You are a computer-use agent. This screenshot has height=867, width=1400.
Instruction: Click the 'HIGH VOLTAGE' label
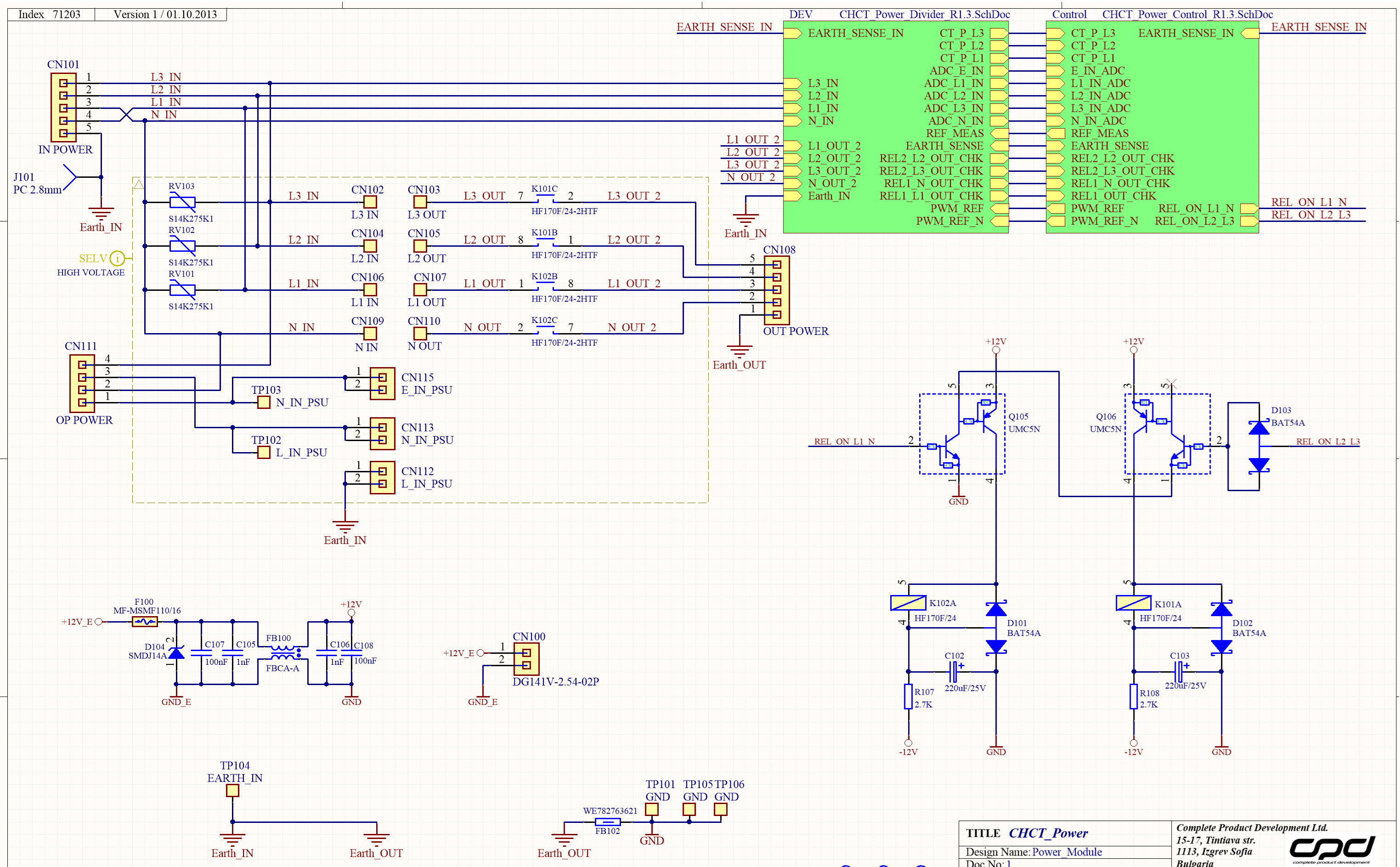pos(90,272)
